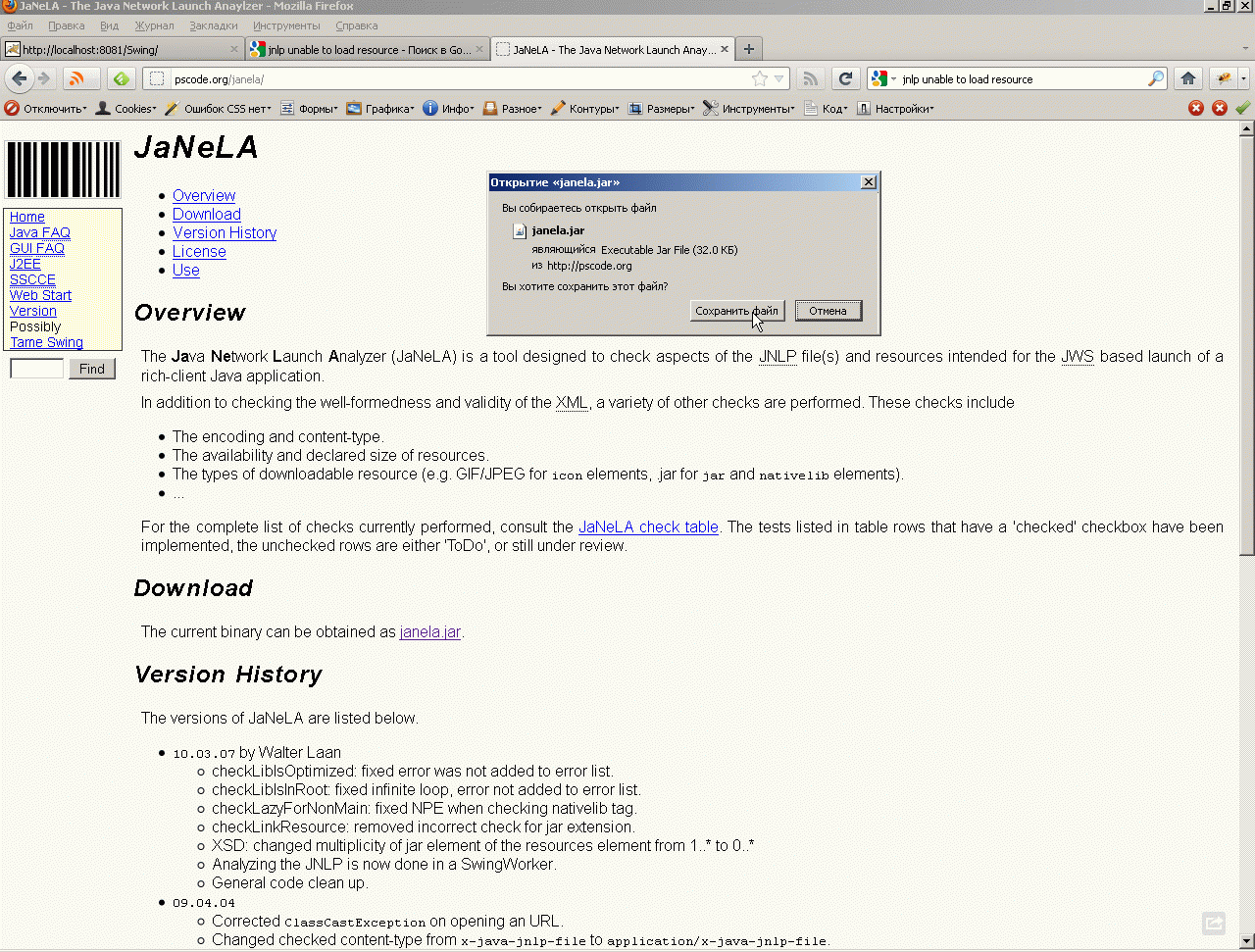Open the Журнал menu

[x=154, y=25]
